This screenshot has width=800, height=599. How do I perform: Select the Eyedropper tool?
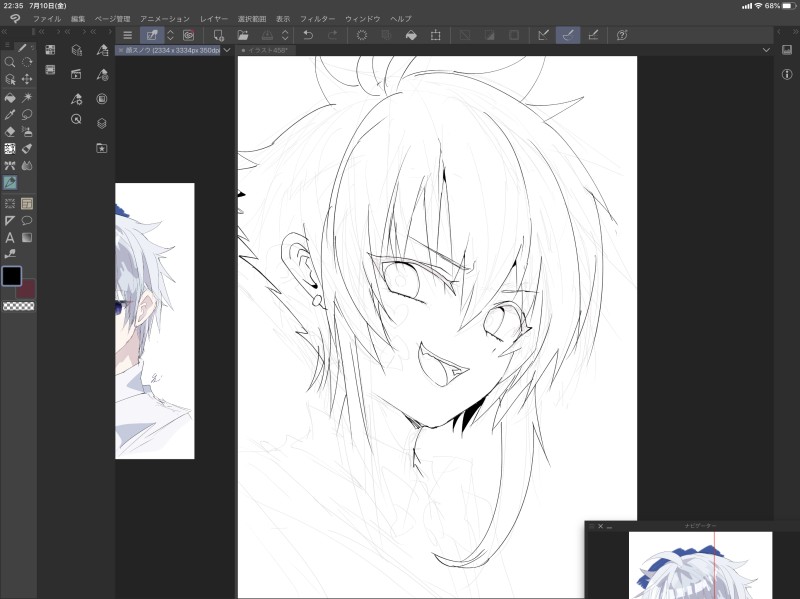(10, 115)
